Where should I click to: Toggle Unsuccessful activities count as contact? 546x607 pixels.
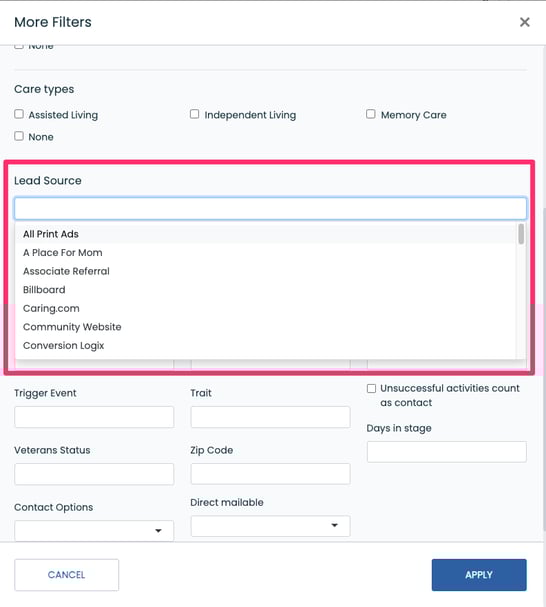click(x=371, y=388)
